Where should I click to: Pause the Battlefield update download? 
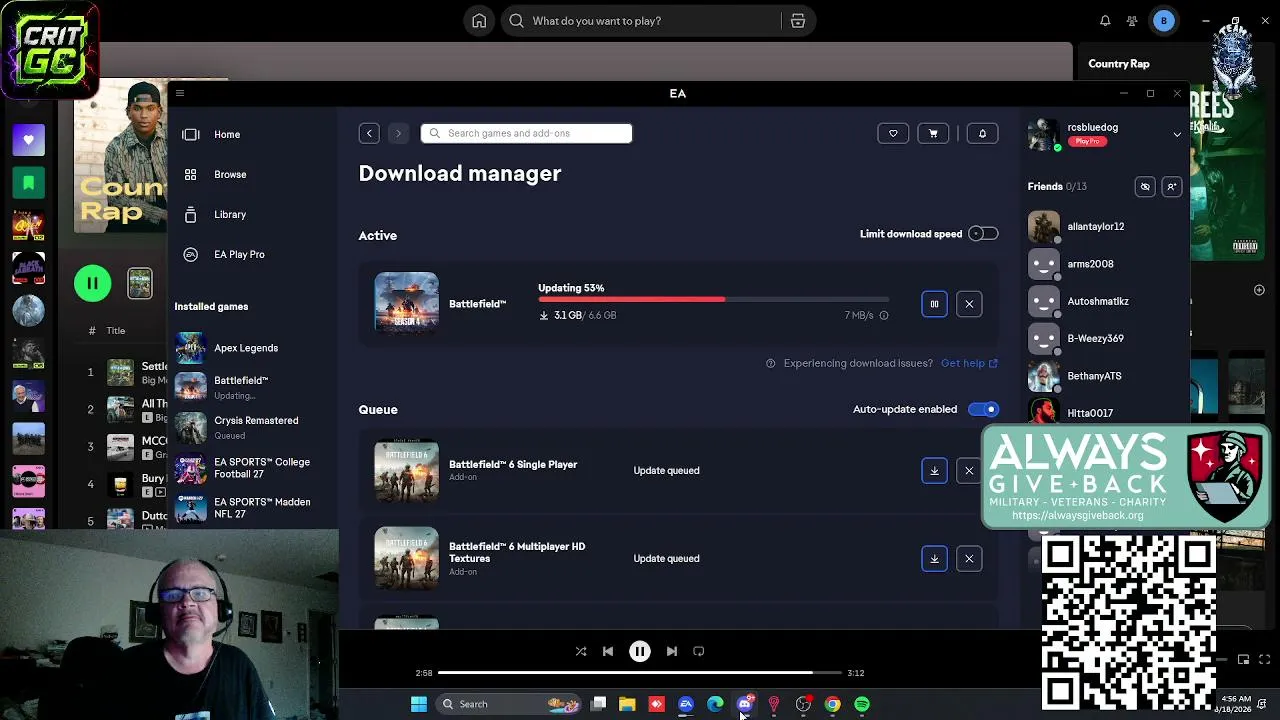coord(934,304)
